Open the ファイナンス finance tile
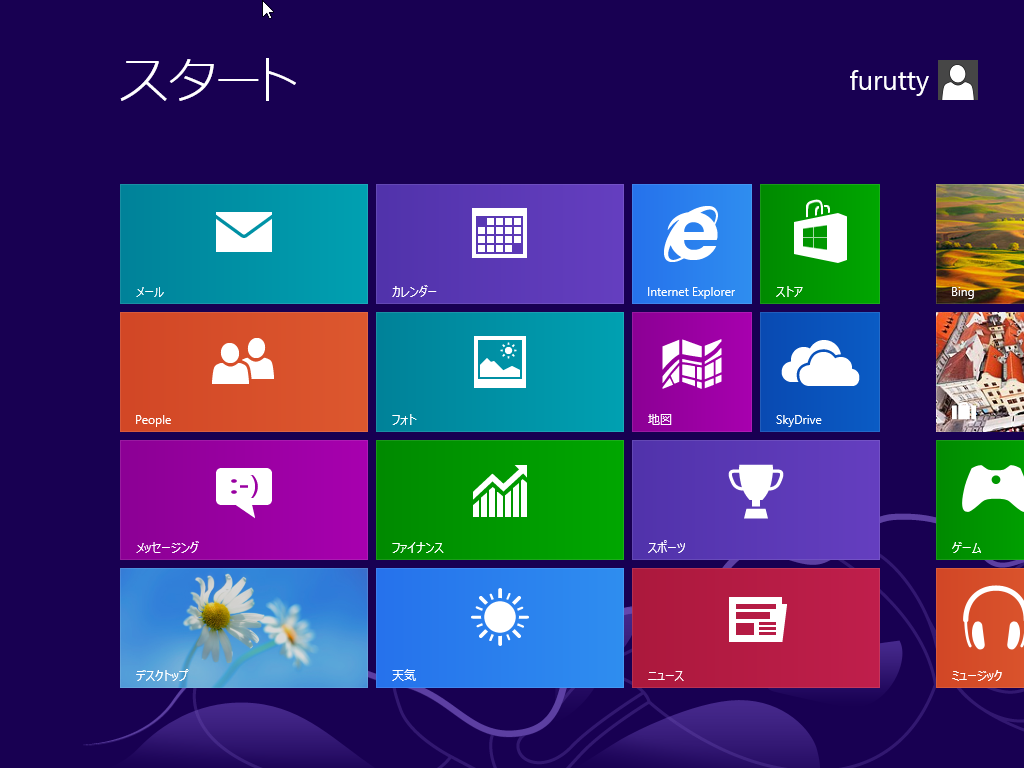Screen dimensions: 1024x768 tap(500, 500)
